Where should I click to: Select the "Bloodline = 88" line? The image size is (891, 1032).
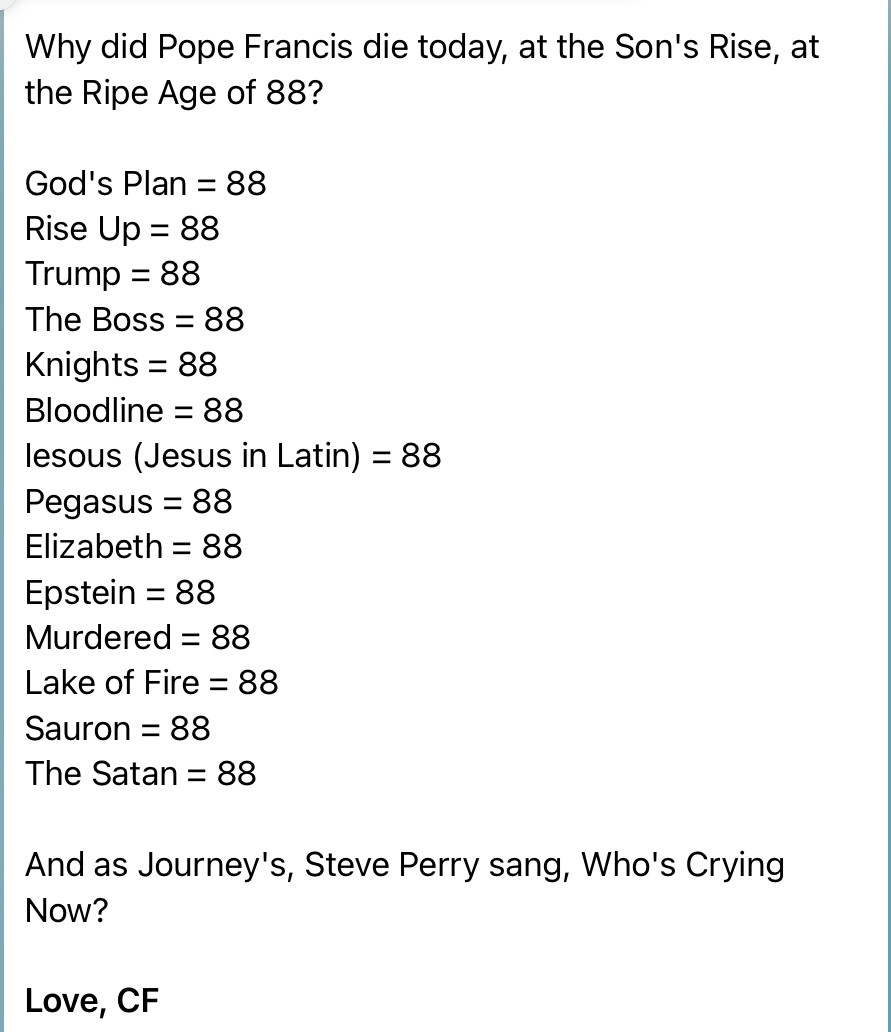point(134,410)
